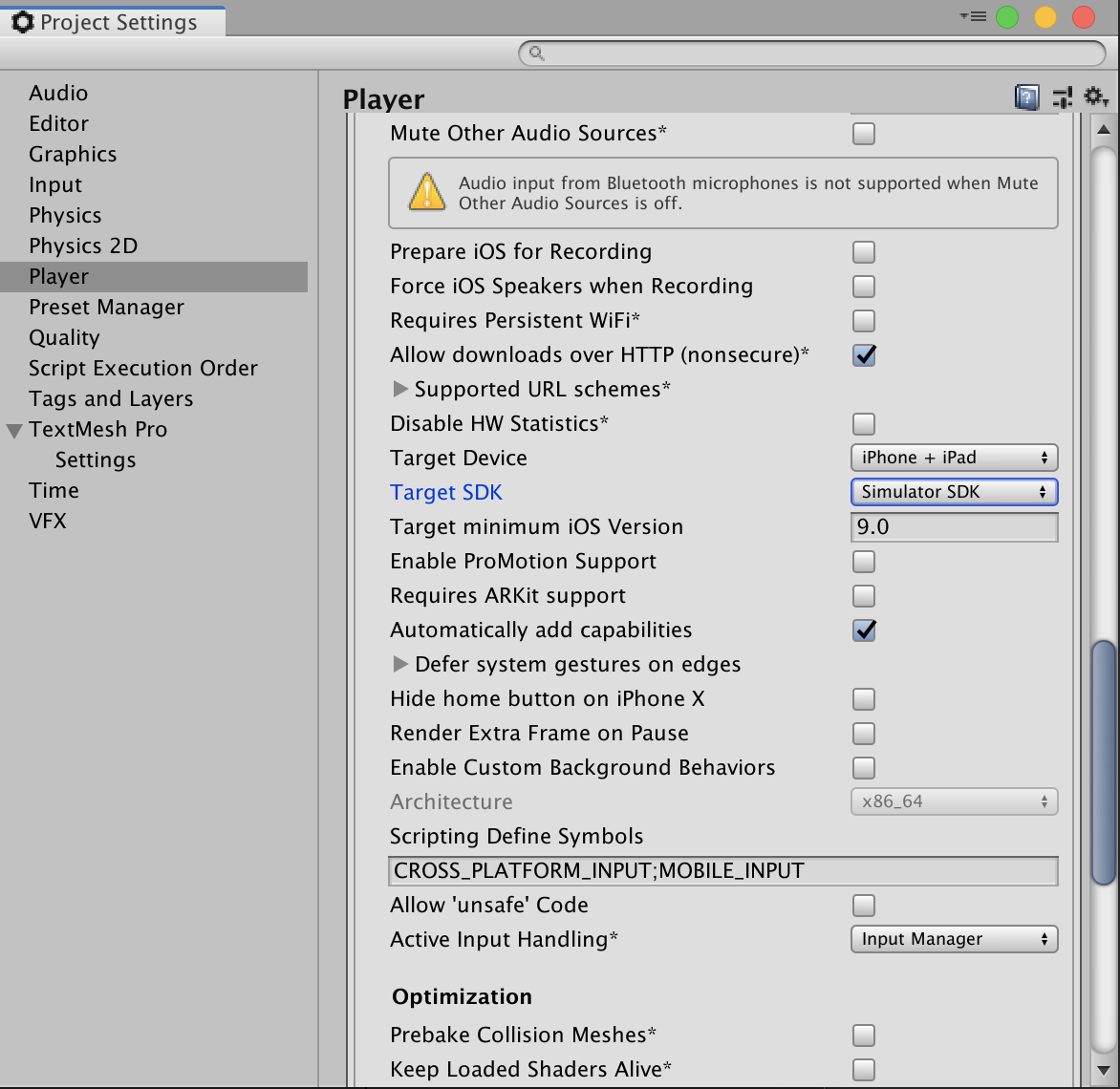Screen dimensions: 1120x1089
Task: Switch to the Graphics settings category
Action: click(73, 154)
